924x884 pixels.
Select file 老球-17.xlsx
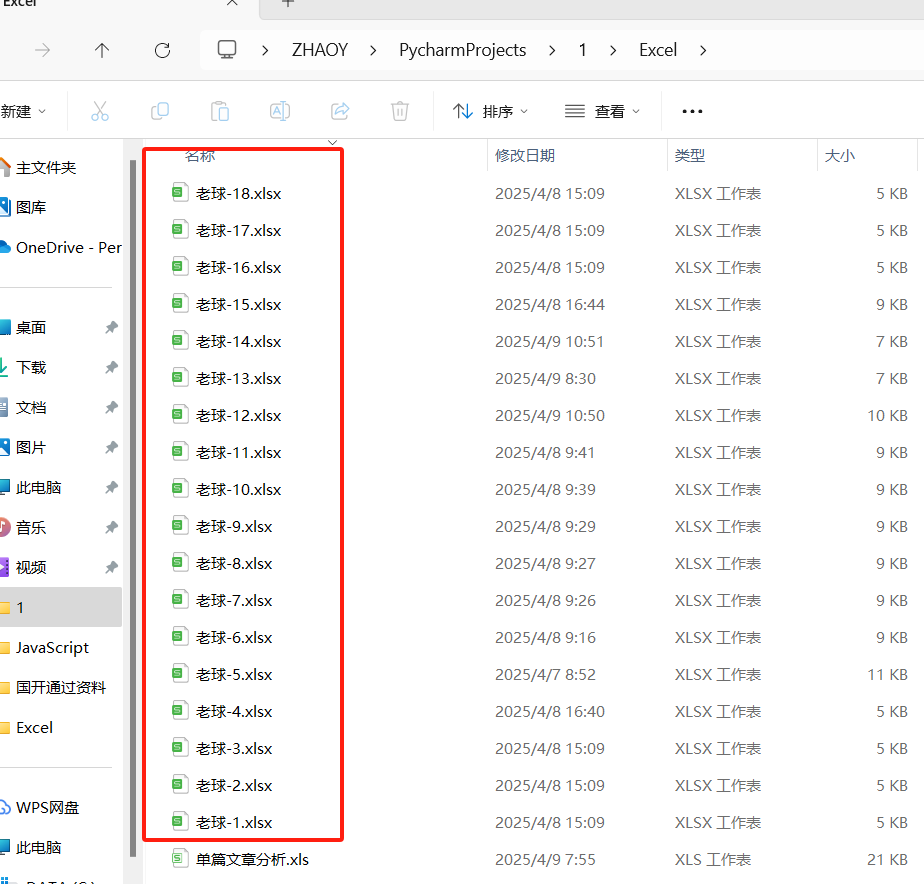(238, 230)
